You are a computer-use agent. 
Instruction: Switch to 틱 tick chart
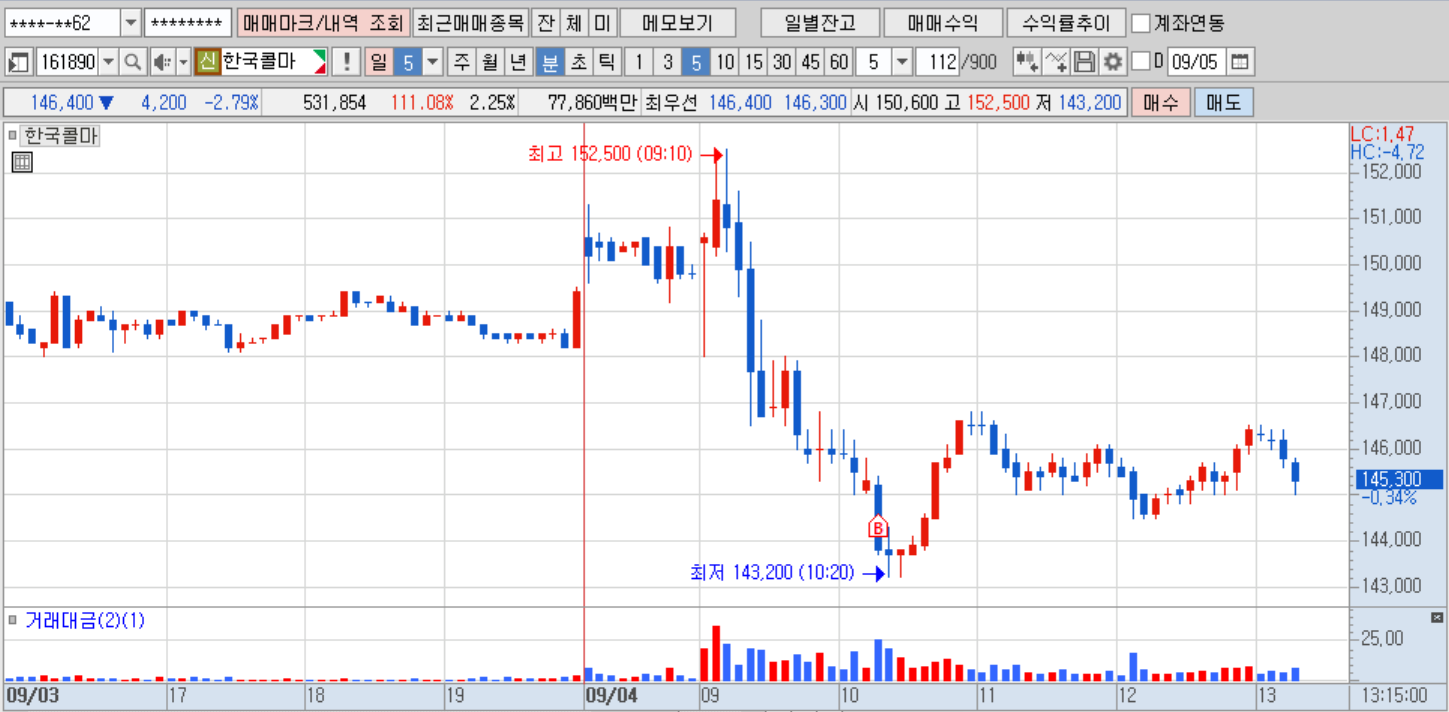point(606,62)
